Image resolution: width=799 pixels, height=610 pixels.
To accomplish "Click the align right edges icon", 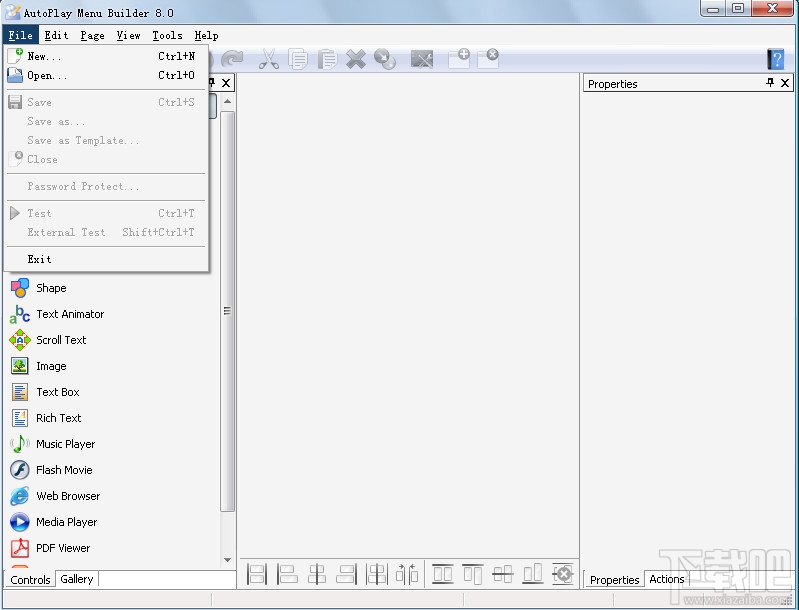I will pyautogui.click(x=347, y=574).
